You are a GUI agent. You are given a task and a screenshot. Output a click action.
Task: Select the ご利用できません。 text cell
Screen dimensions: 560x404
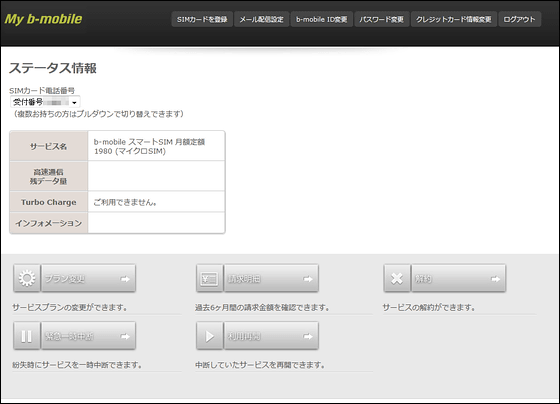(x=156, y=202)
